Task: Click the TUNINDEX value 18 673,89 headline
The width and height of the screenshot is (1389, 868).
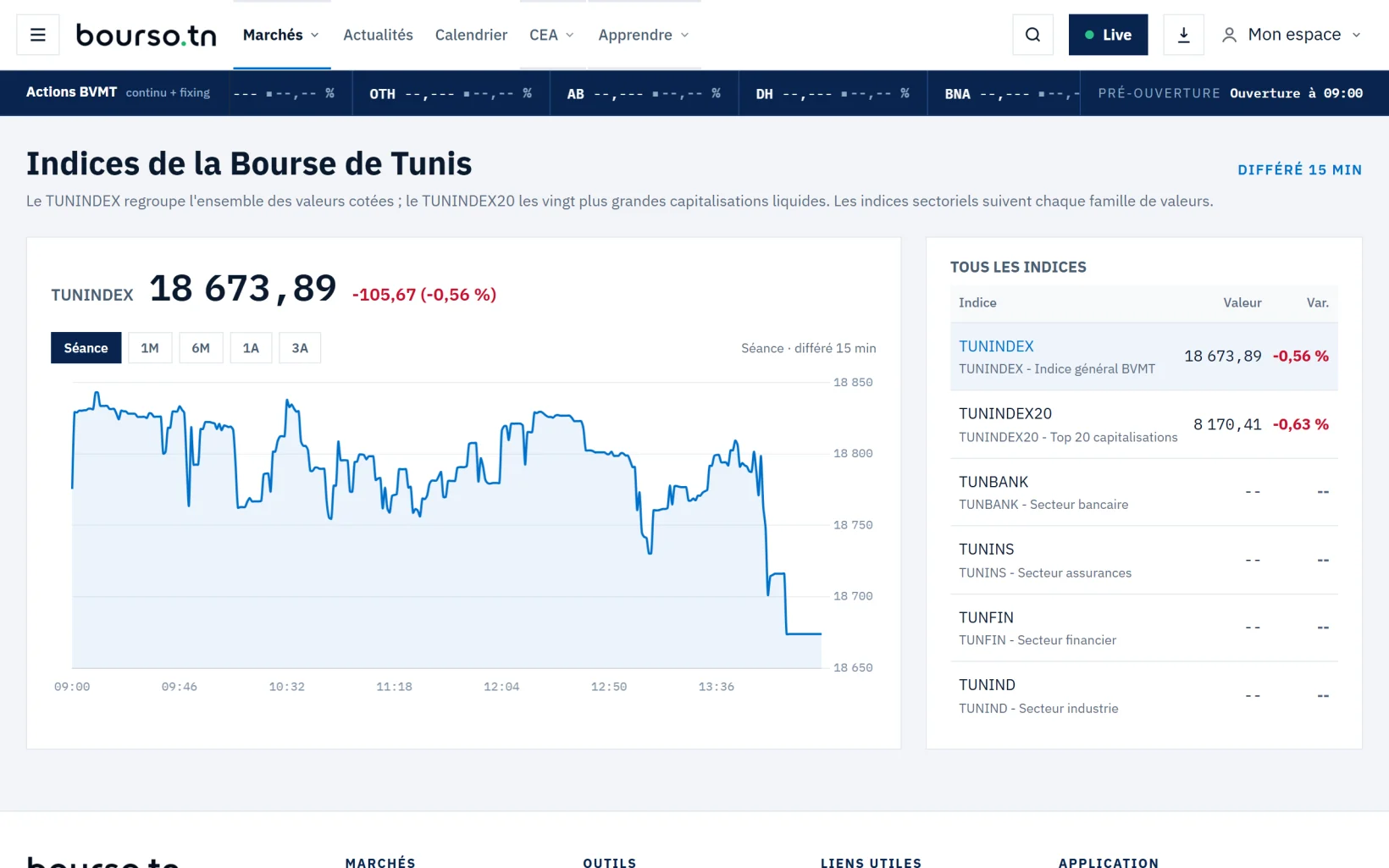Action: coord(243,289)
